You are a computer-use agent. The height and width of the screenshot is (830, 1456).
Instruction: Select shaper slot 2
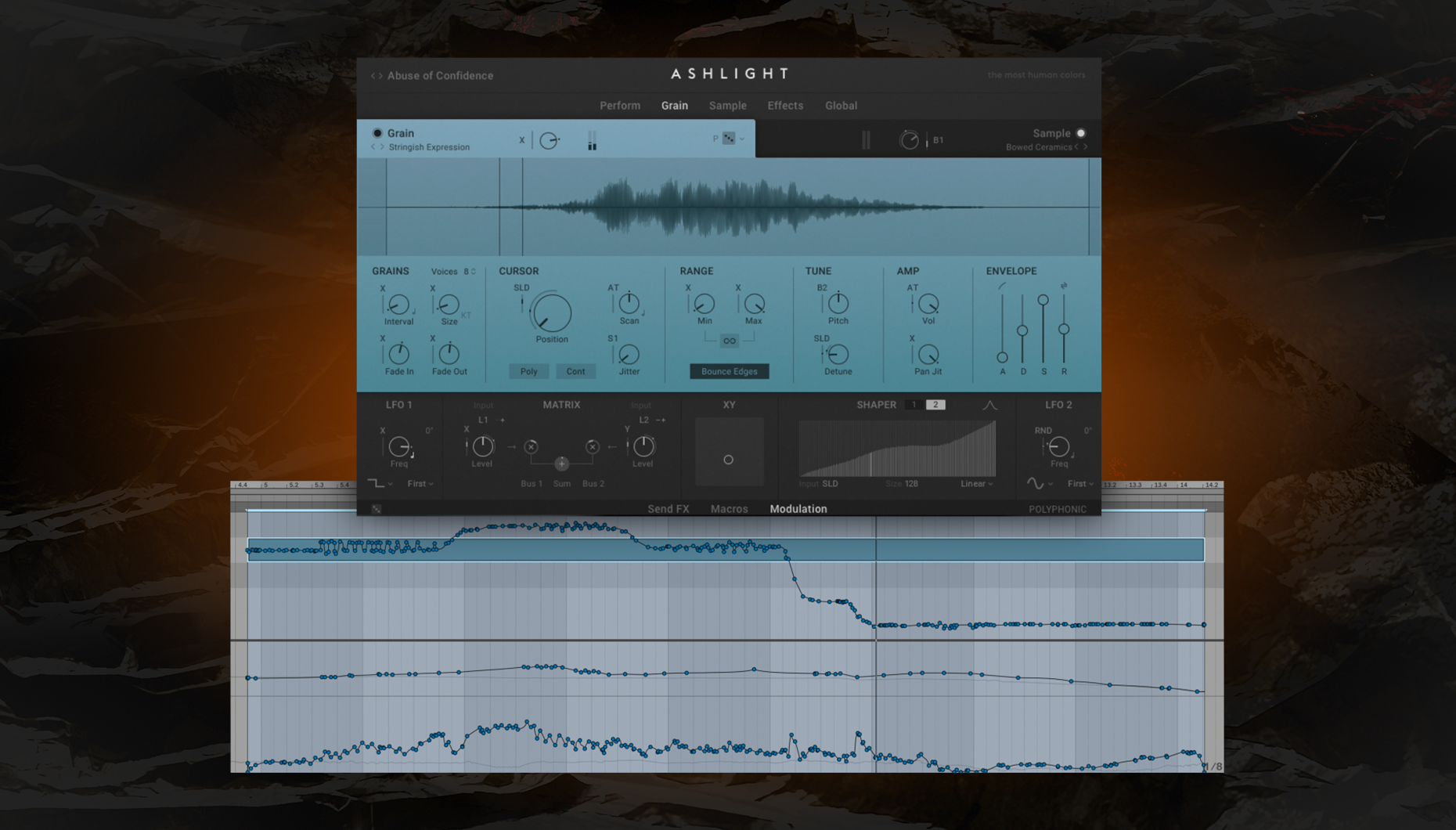935,405
